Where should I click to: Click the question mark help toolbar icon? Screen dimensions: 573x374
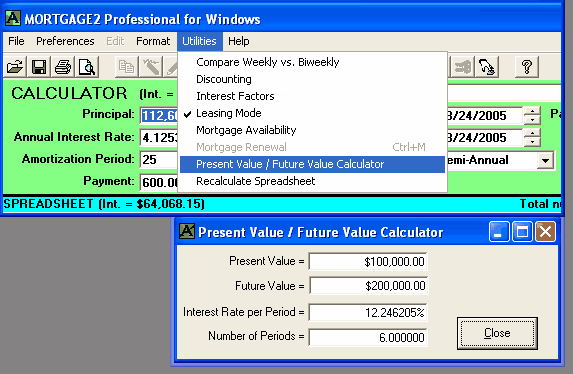tap(527, 67)
